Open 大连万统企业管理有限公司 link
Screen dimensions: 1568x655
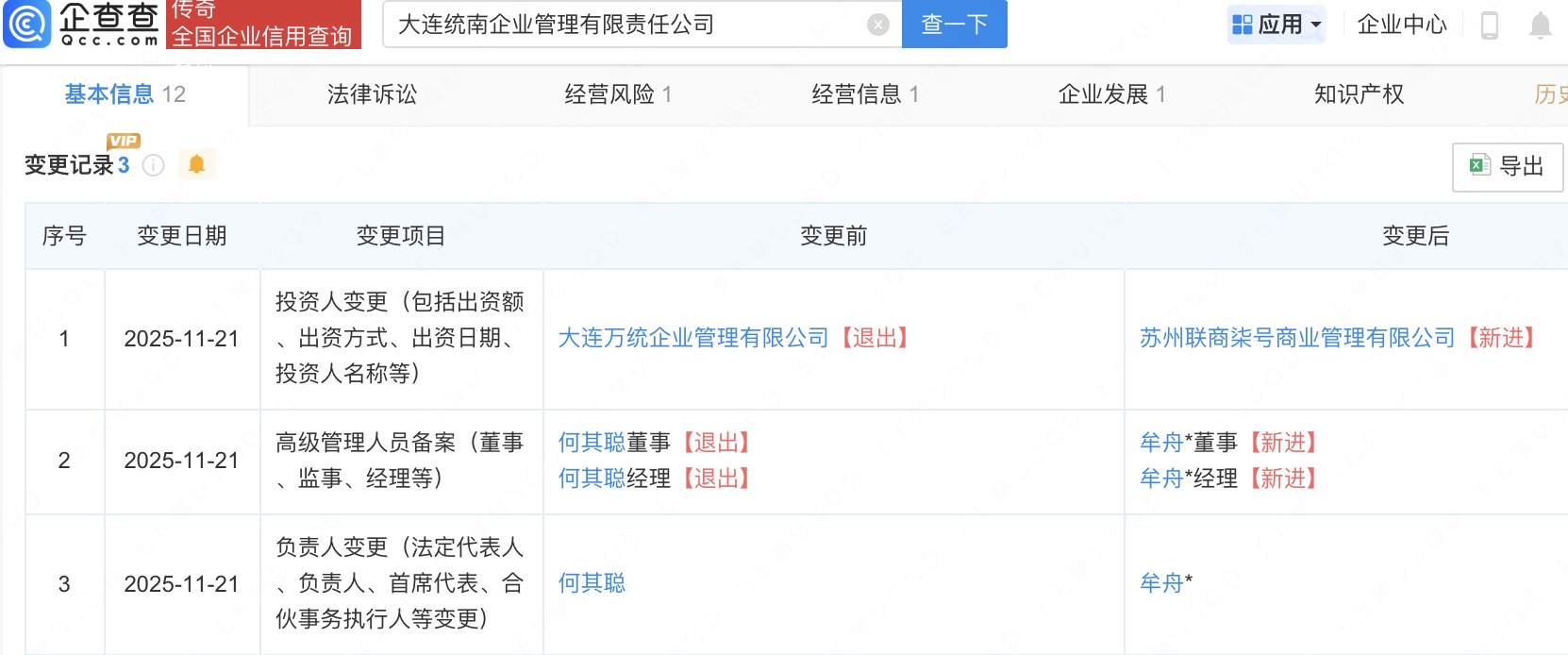[693, 338]
